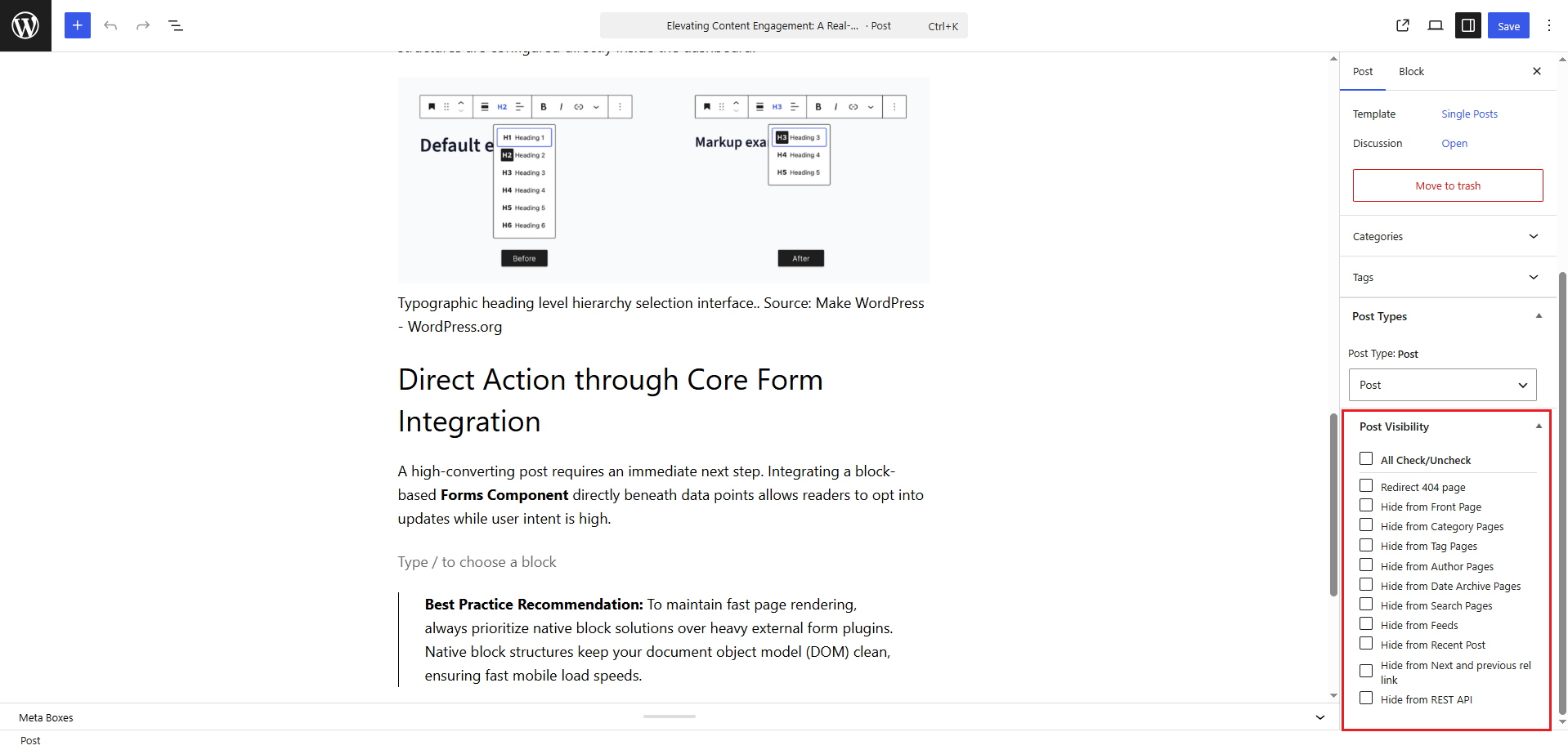Toggle the settings sidebar panel

(1468, 25)
